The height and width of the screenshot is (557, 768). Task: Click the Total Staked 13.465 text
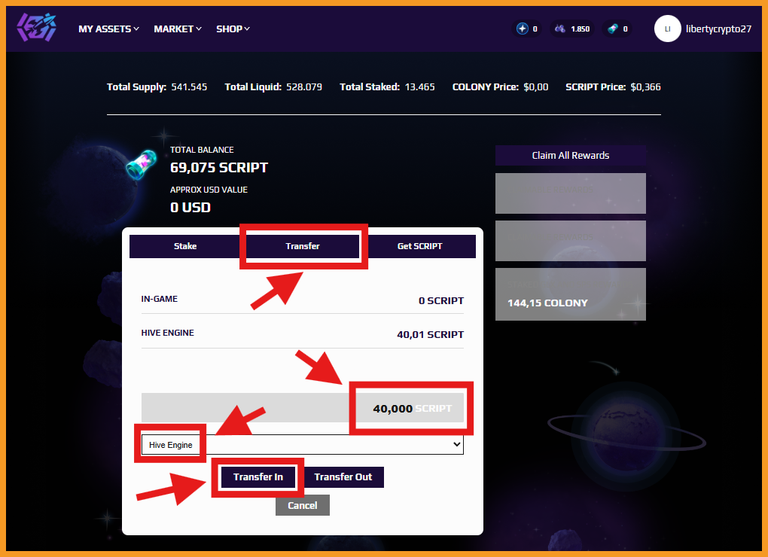(x=387, y=87)
